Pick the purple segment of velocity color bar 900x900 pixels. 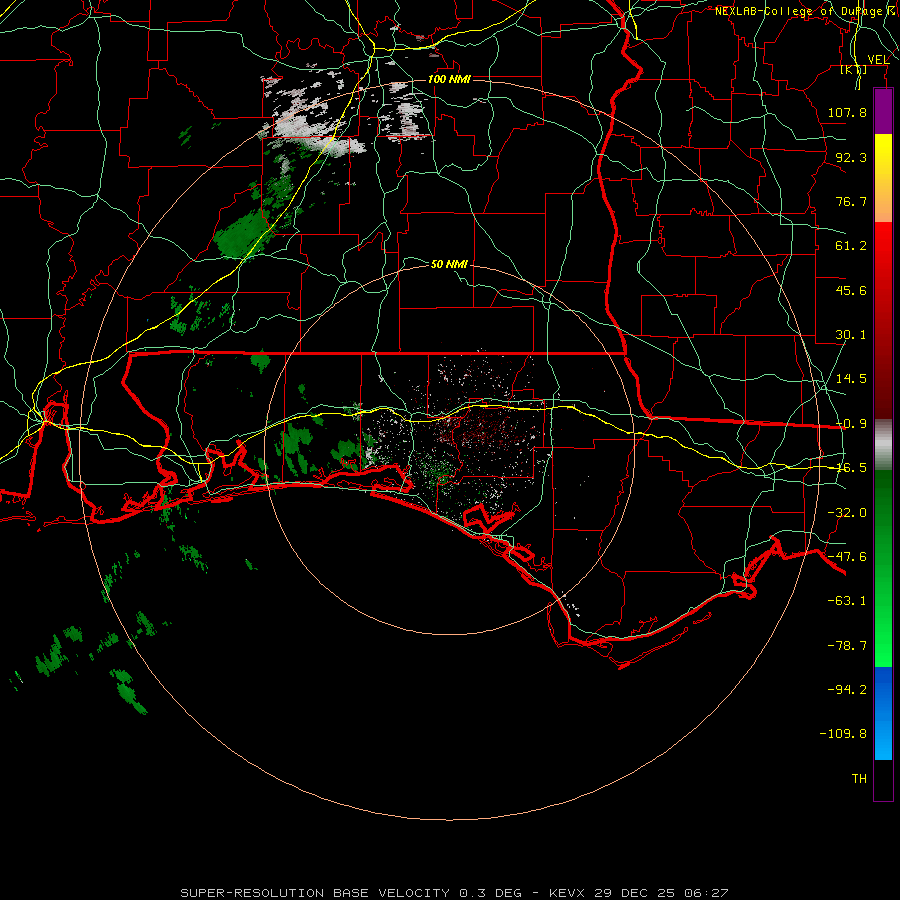pos(883,111)
